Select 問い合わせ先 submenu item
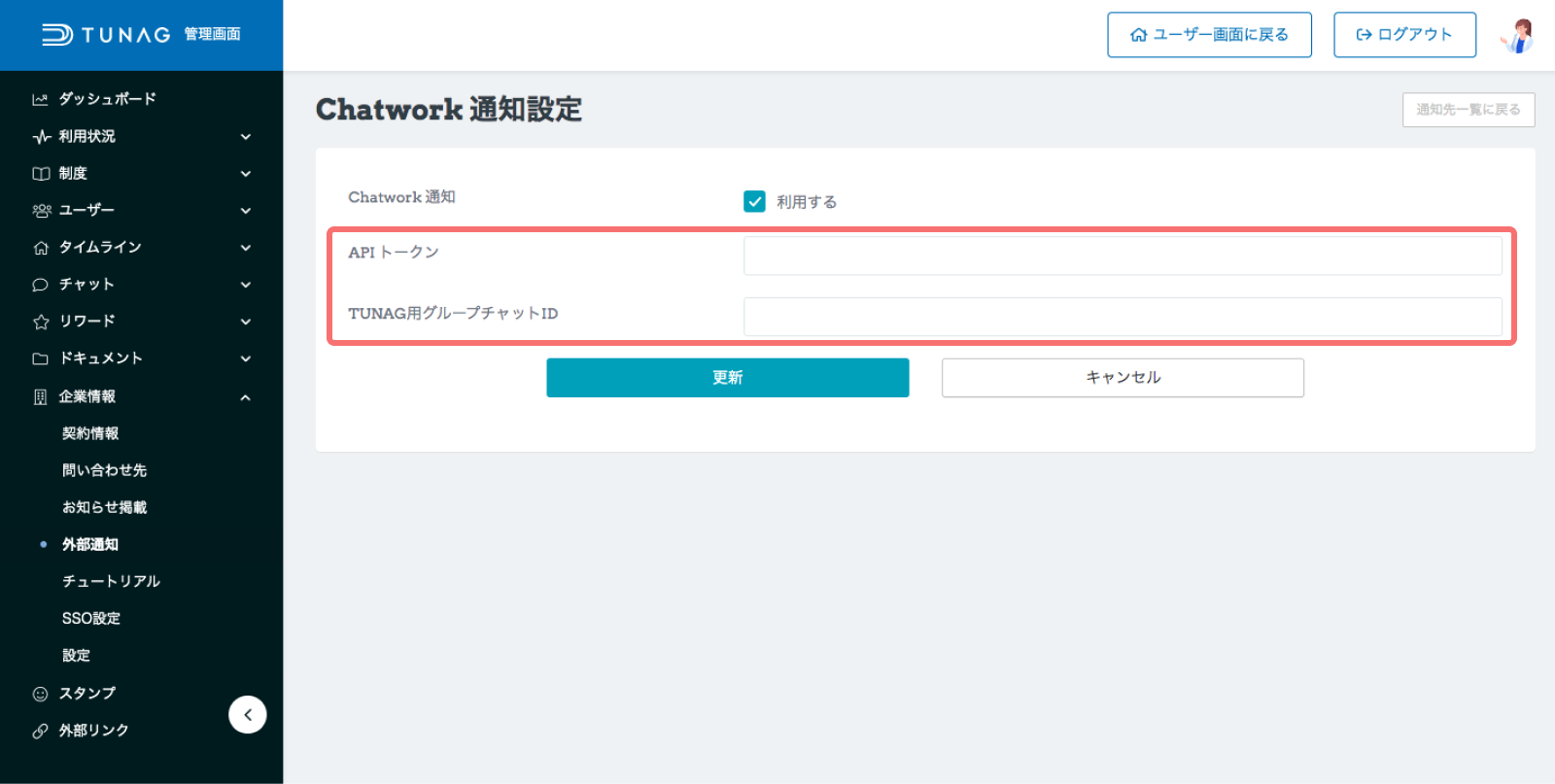1555x784 pixels. pos(104,470)
